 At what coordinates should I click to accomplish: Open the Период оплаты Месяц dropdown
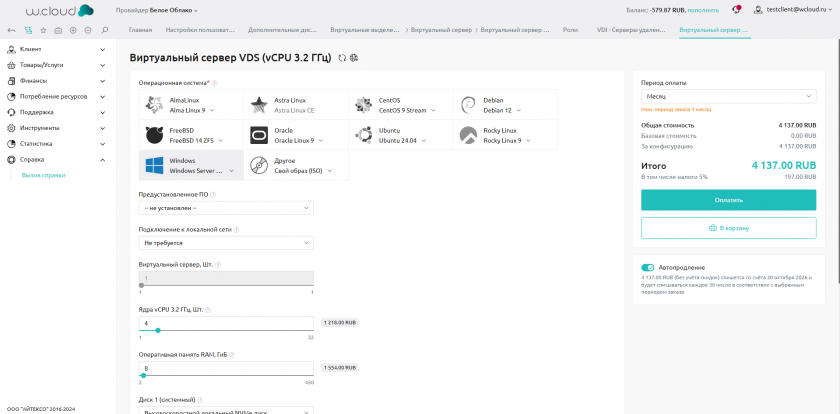[729, 96]
